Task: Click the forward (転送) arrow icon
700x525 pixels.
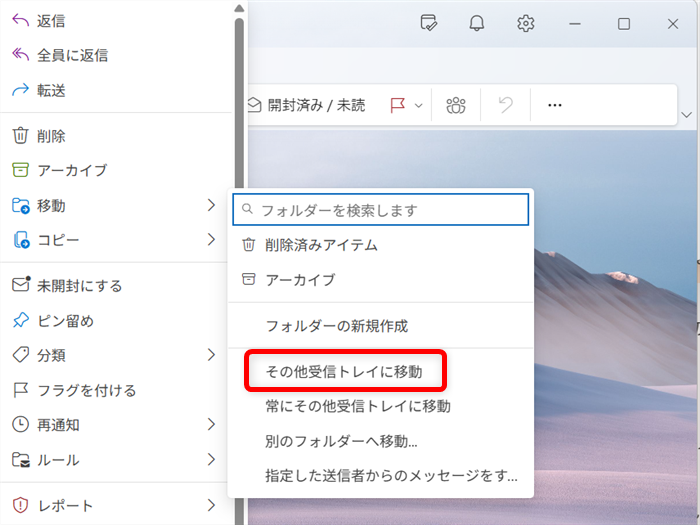Action: pos(20,90)
